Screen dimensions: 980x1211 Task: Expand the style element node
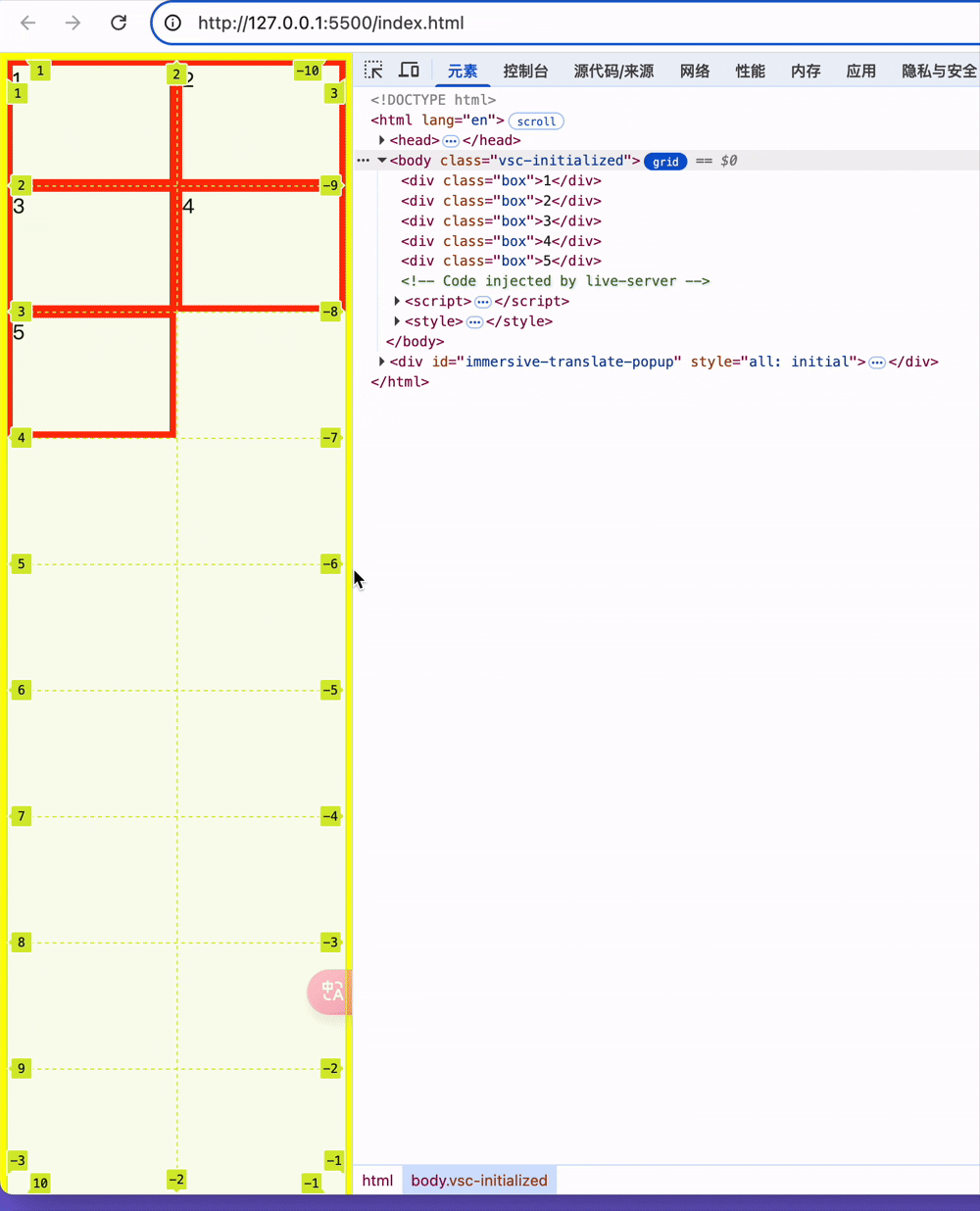pos(397,321)
